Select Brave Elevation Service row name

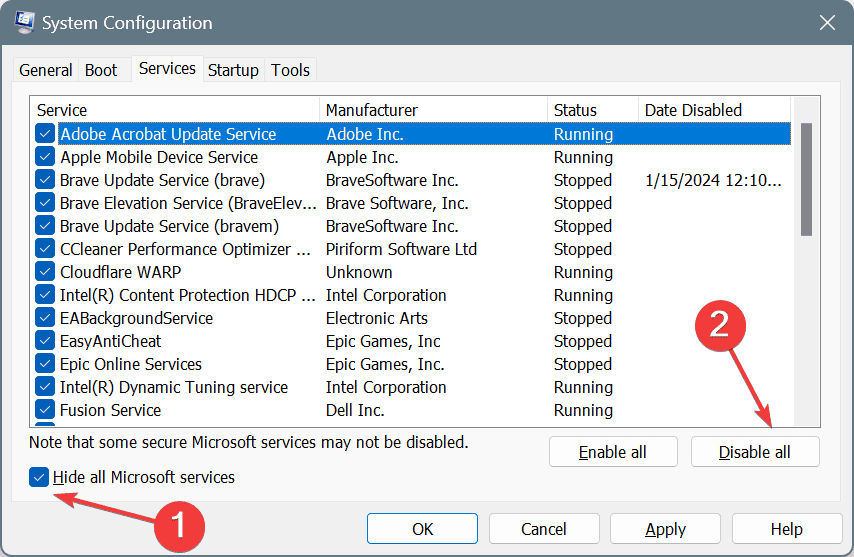[188, 203]
